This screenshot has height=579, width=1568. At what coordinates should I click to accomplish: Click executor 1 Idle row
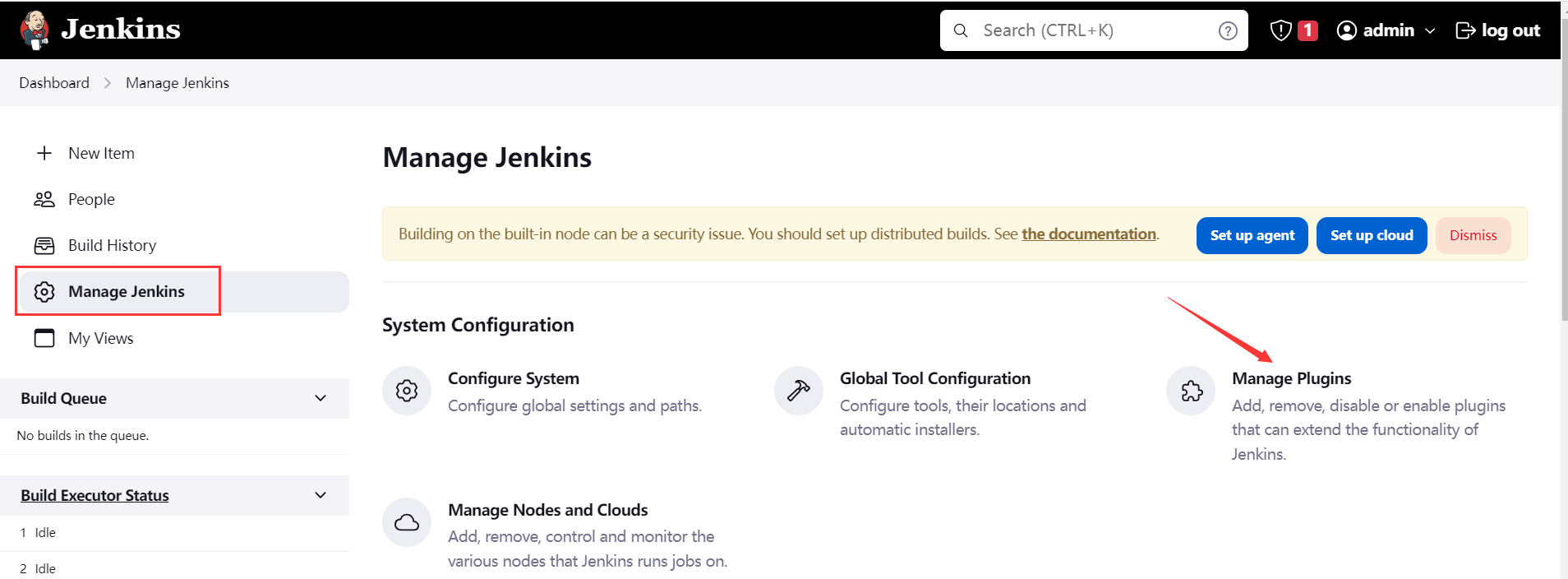(x=174, y=532)
